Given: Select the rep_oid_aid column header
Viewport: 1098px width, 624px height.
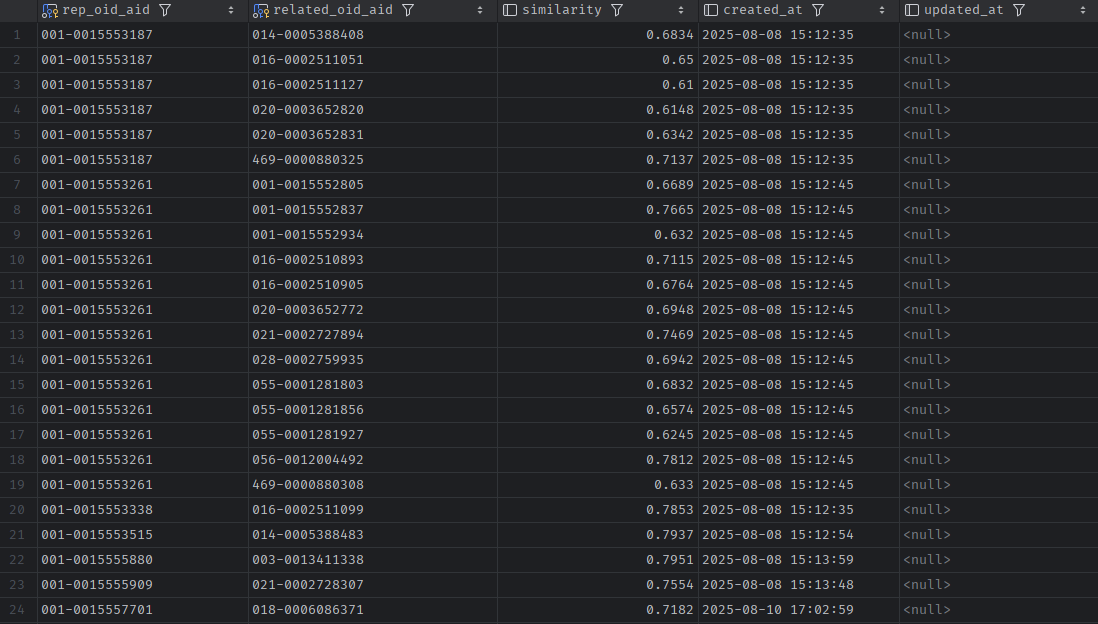Looking at the screenshot, I should [143, 11].
